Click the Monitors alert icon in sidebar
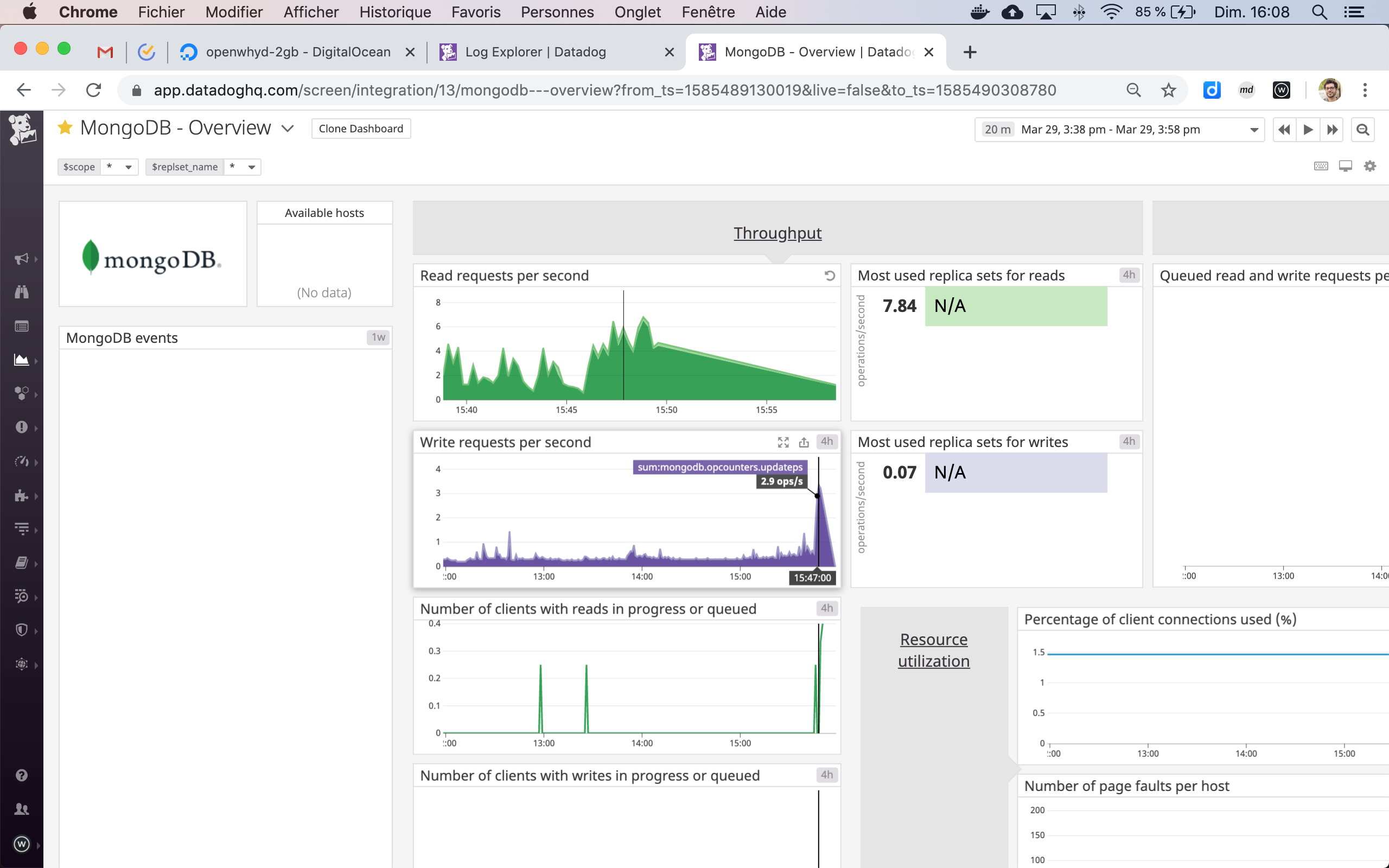Screen dimensions: 1389x868 click(21, 427)
